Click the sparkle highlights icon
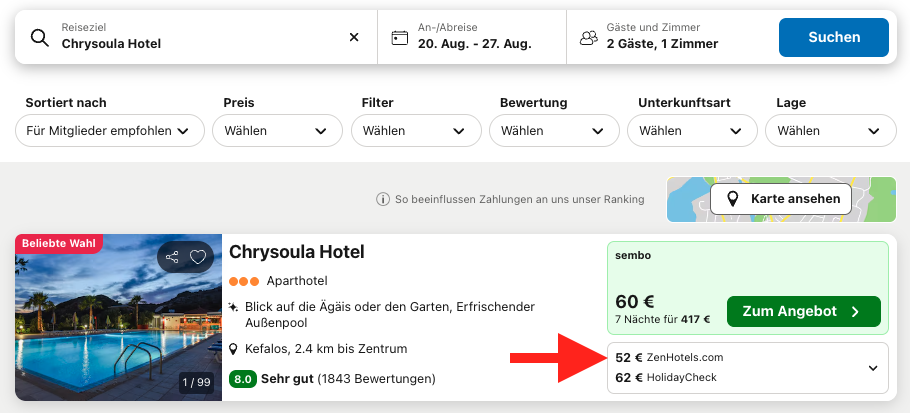This screenshot has height=413, width=910. click(233, 306)
